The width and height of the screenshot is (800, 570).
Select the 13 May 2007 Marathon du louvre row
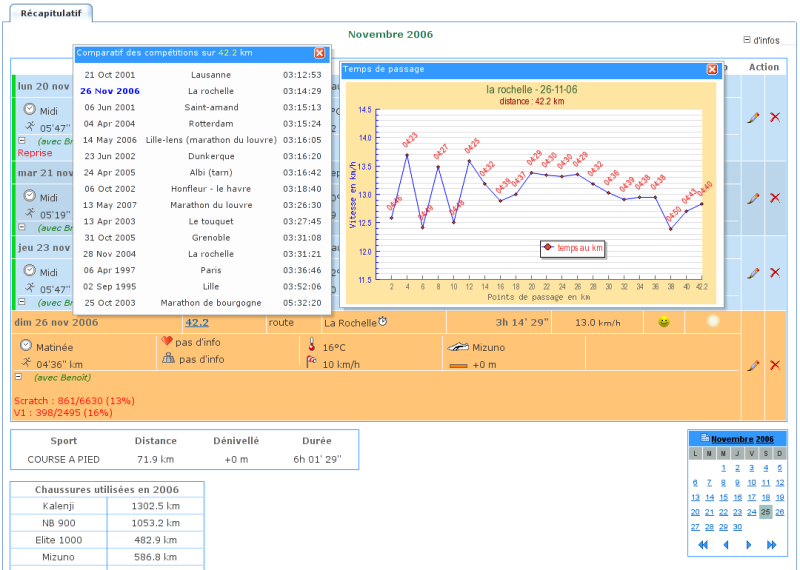(x=203, y=205)
